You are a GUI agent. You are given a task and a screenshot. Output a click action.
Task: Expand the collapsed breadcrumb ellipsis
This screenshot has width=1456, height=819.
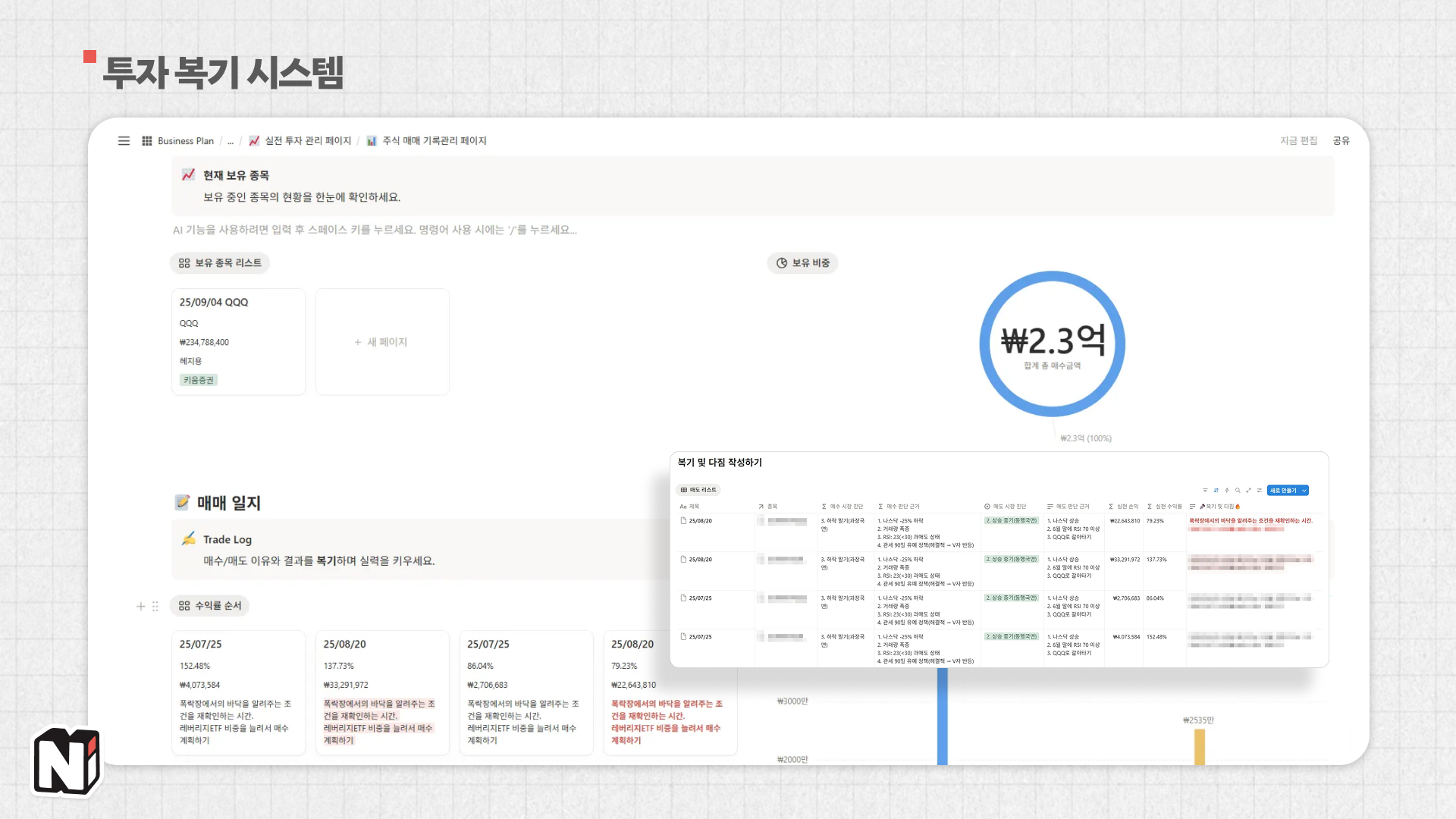[231, 141]
